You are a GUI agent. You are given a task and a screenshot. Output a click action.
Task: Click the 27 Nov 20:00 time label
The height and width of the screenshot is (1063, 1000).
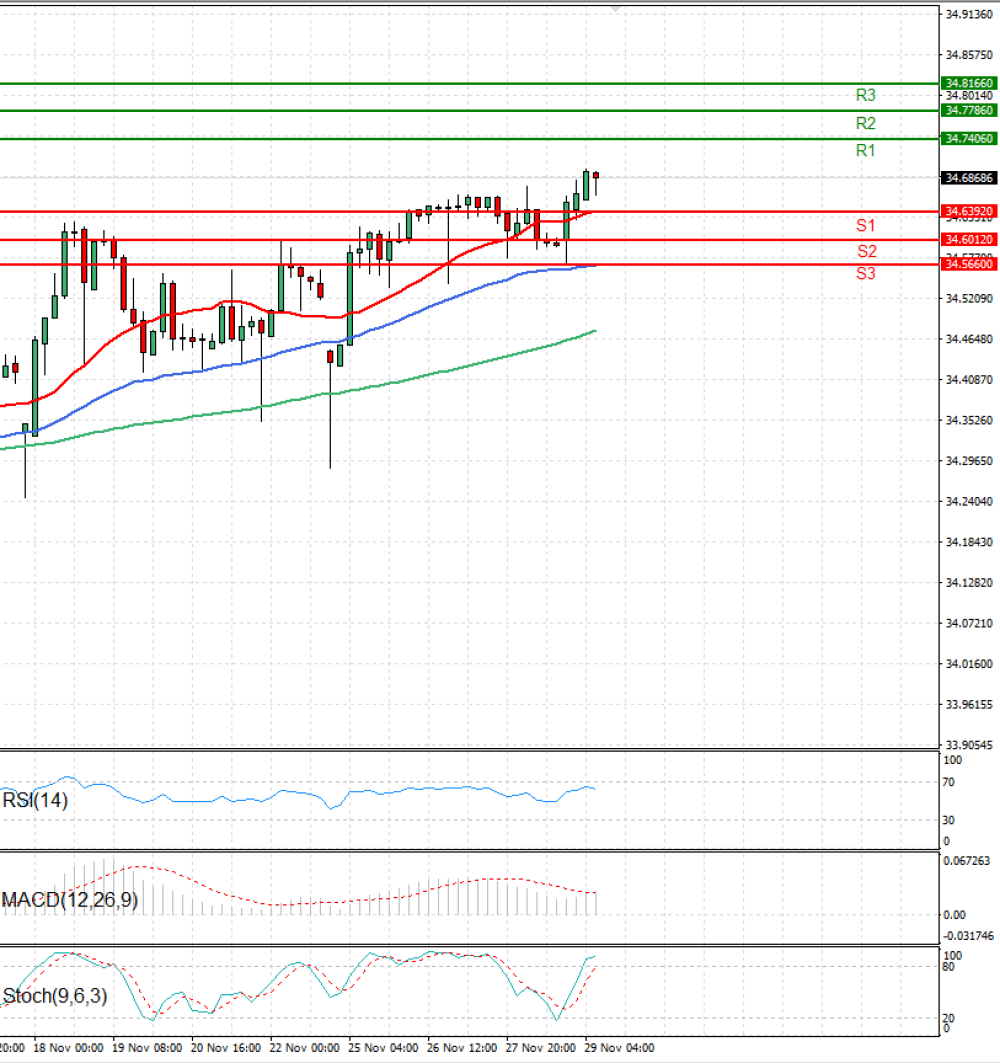(x=540, y=1048)
